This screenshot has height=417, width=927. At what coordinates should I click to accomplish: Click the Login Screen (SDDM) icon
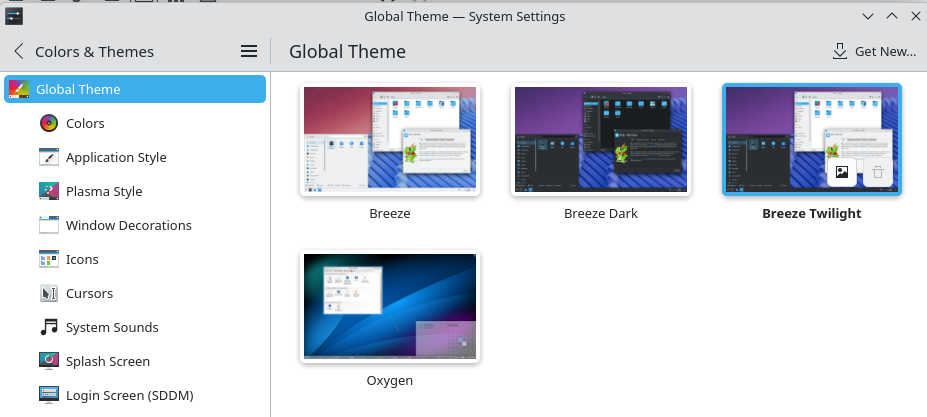49,395
